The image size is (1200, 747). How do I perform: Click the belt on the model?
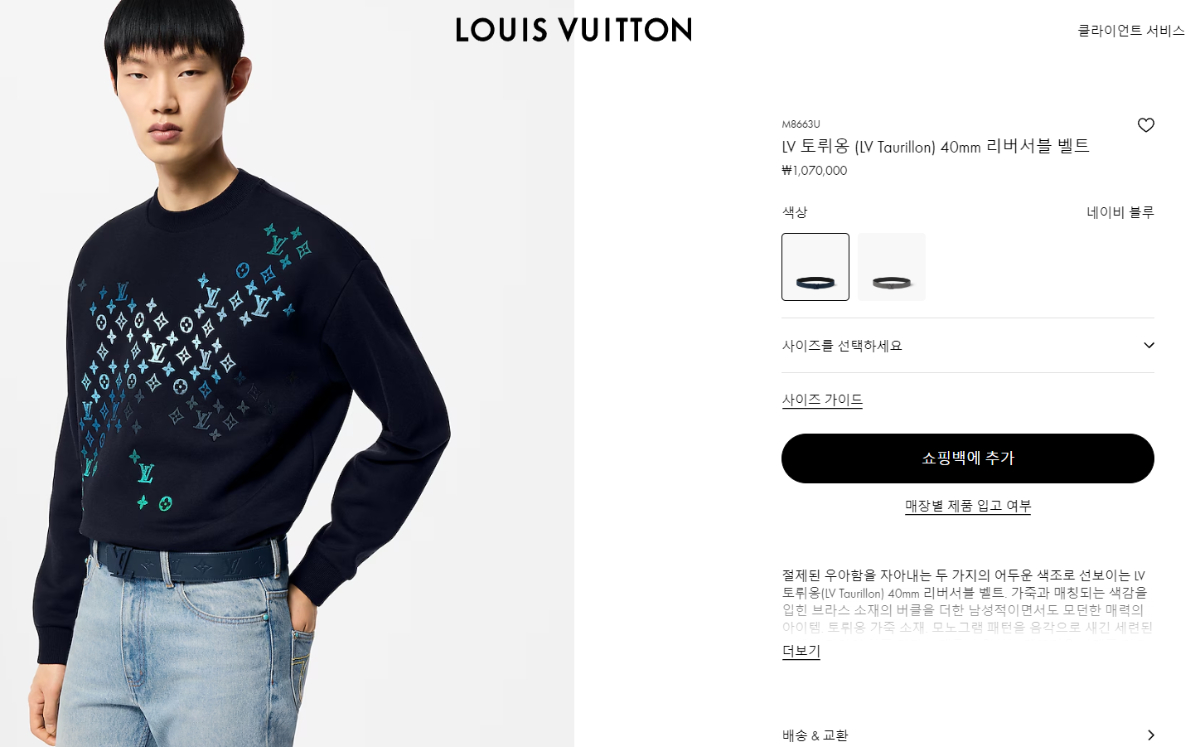pyautogui.click(x=190, y=560)
